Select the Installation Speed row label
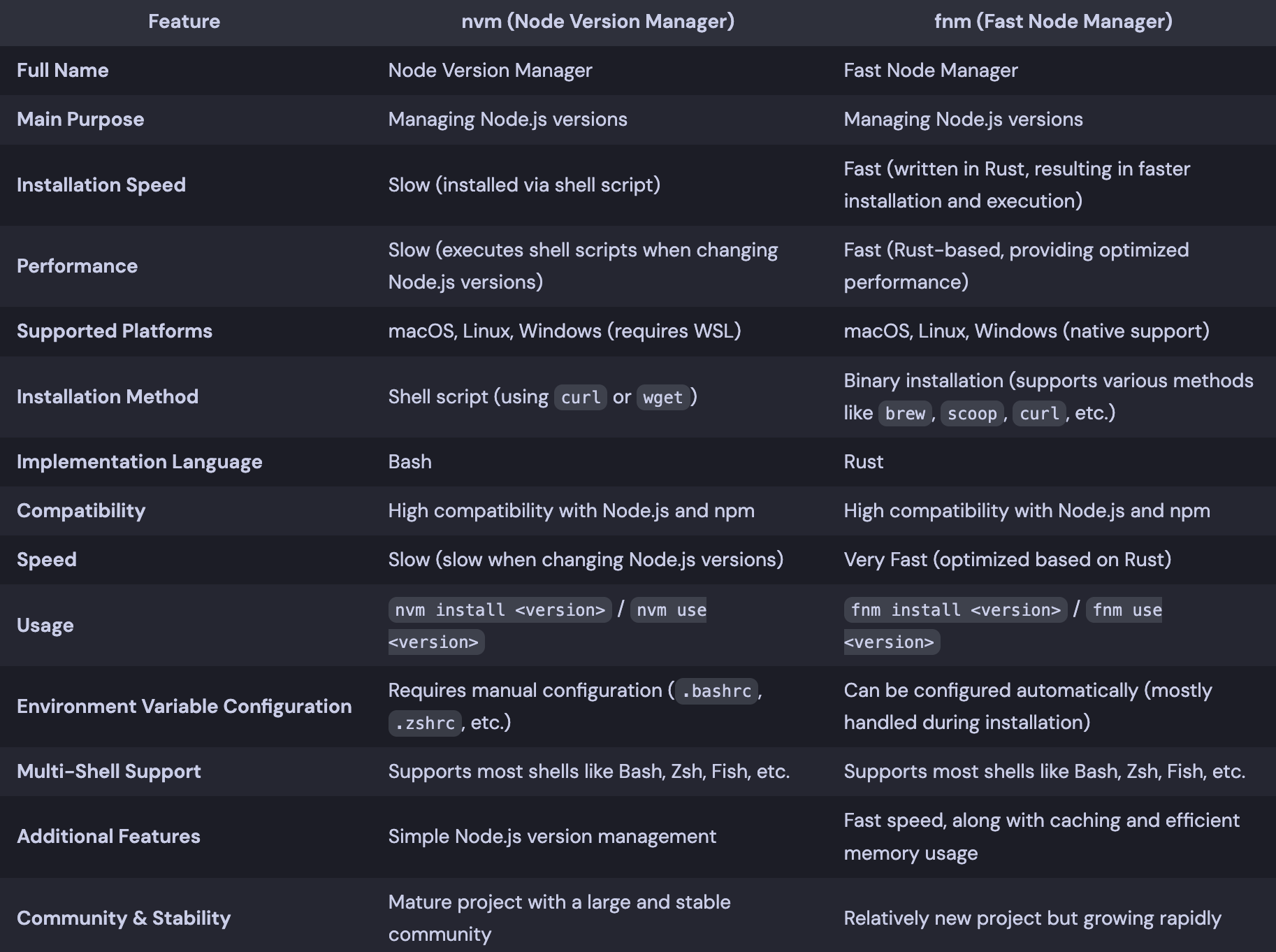This screenshot has width=1276, height=952. tap(101, 185)
